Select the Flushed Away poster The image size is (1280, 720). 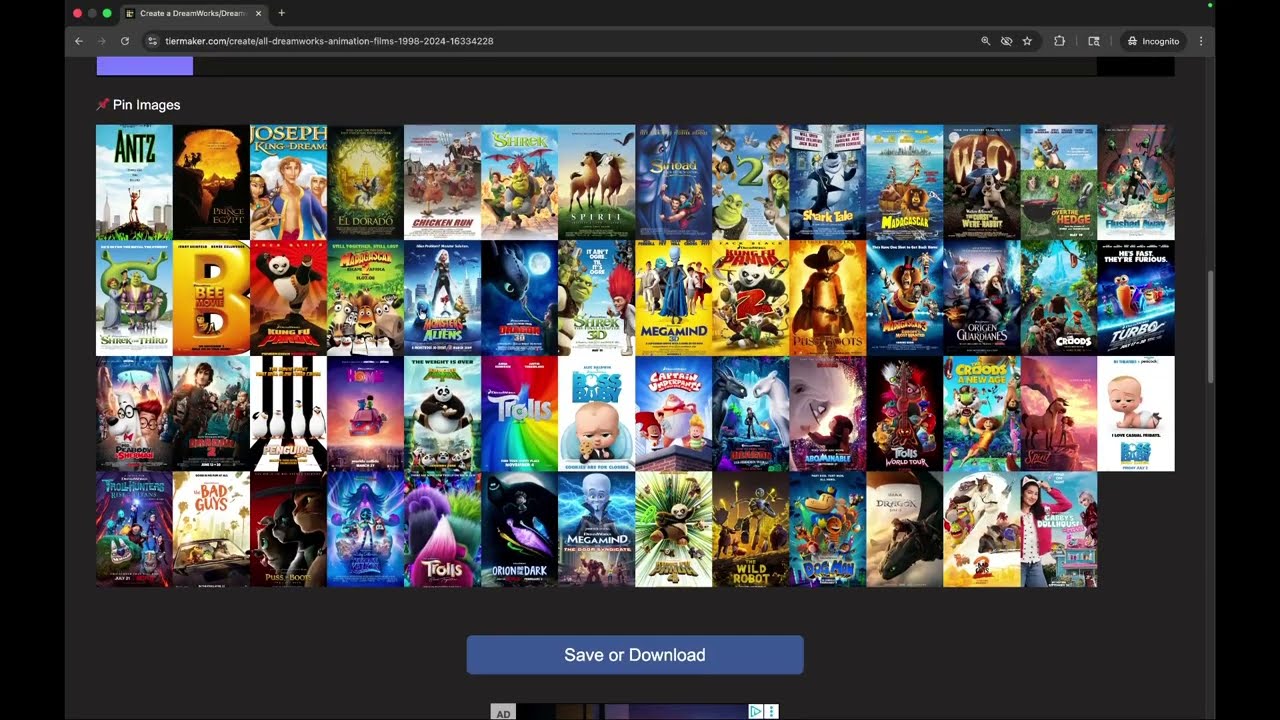(1136, 182)
